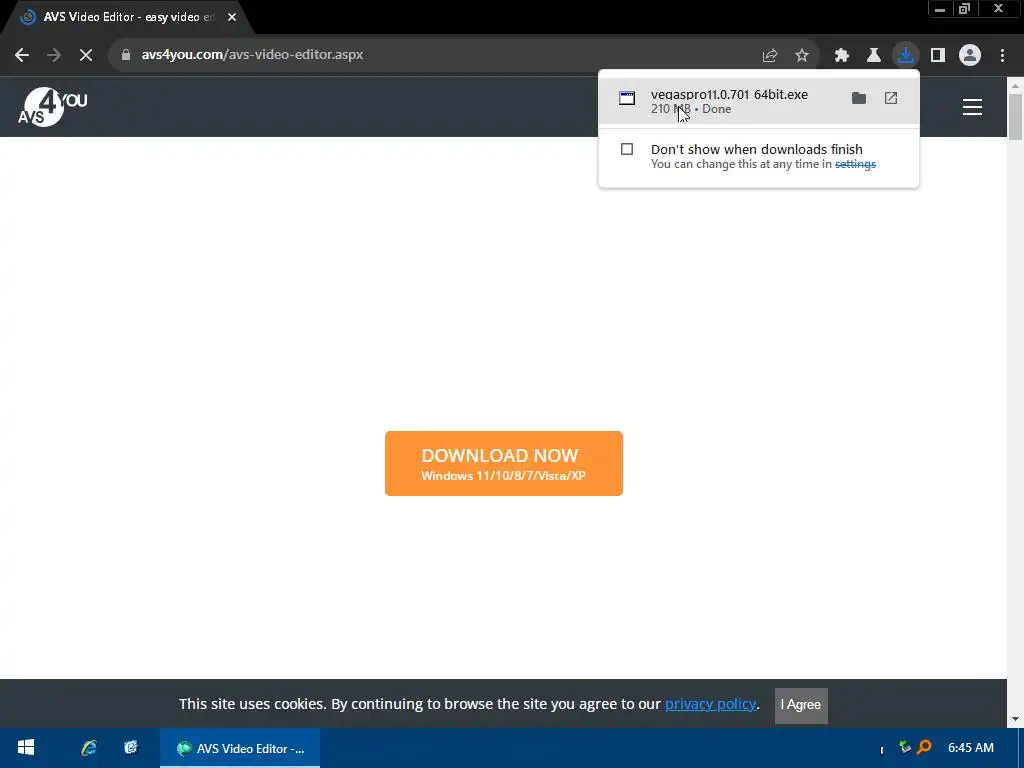Toggle the downloads toolbar icon
The width and height of the screenshot is (1024, 768).
(x=906, y=55)
